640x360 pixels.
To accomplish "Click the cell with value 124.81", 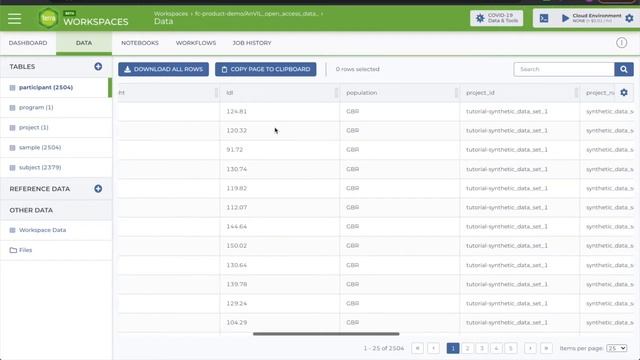I will pos(280,111).
